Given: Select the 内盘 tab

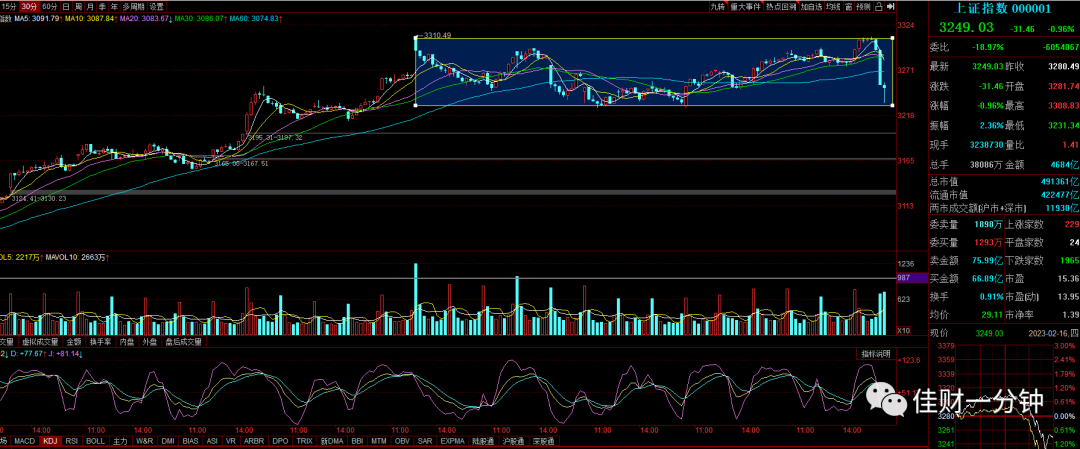Looking at the screenshot, I should pos(127,342).
